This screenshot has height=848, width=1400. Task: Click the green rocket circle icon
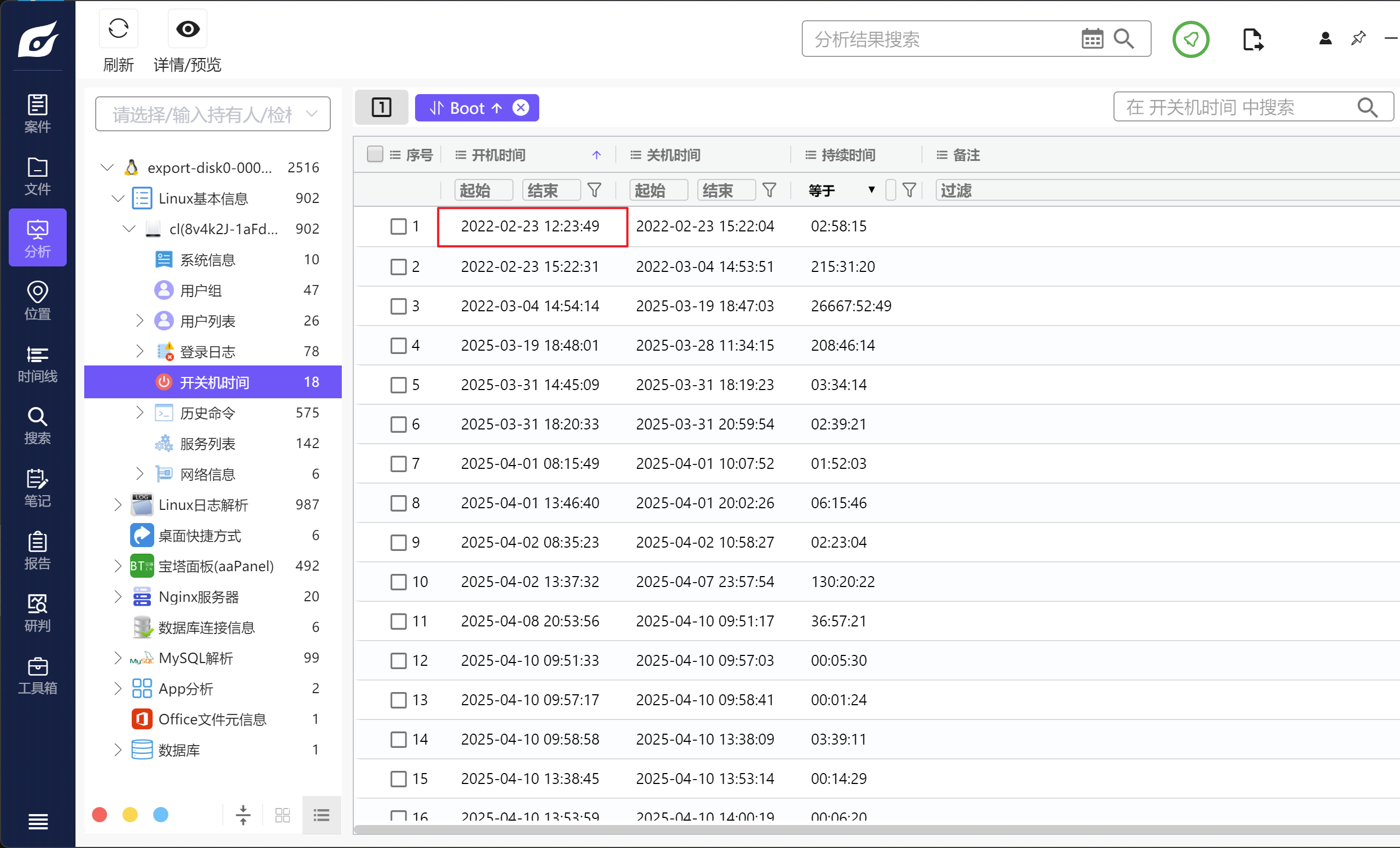pos(1191,39)
